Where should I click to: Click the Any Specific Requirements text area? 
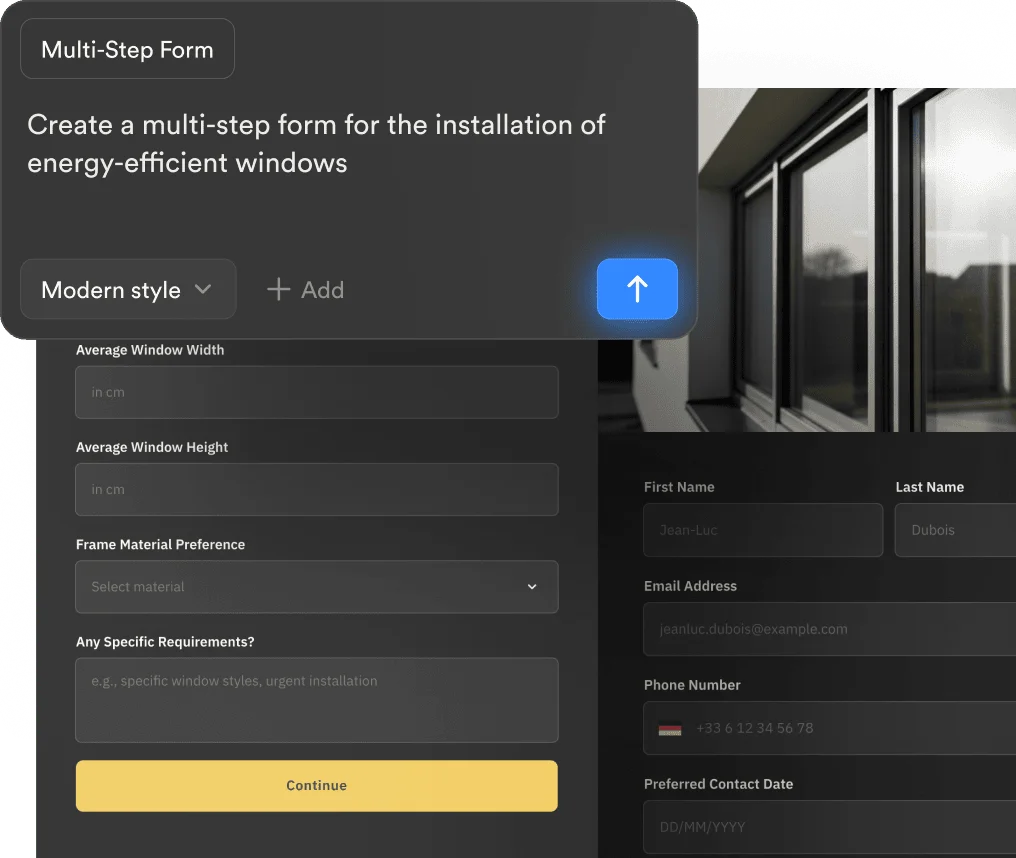316,700
